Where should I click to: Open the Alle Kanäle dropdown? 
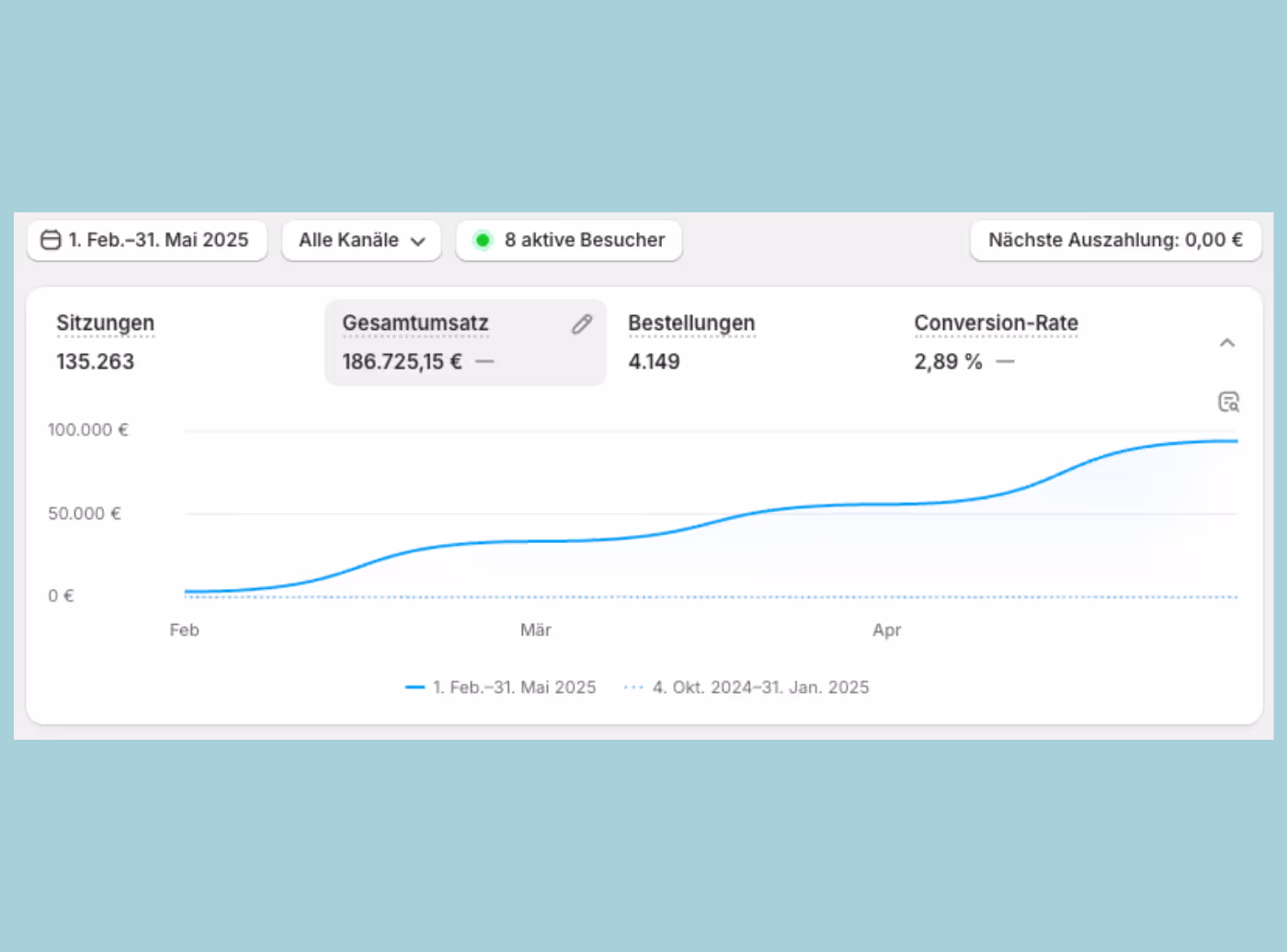[x=361, y=240]
